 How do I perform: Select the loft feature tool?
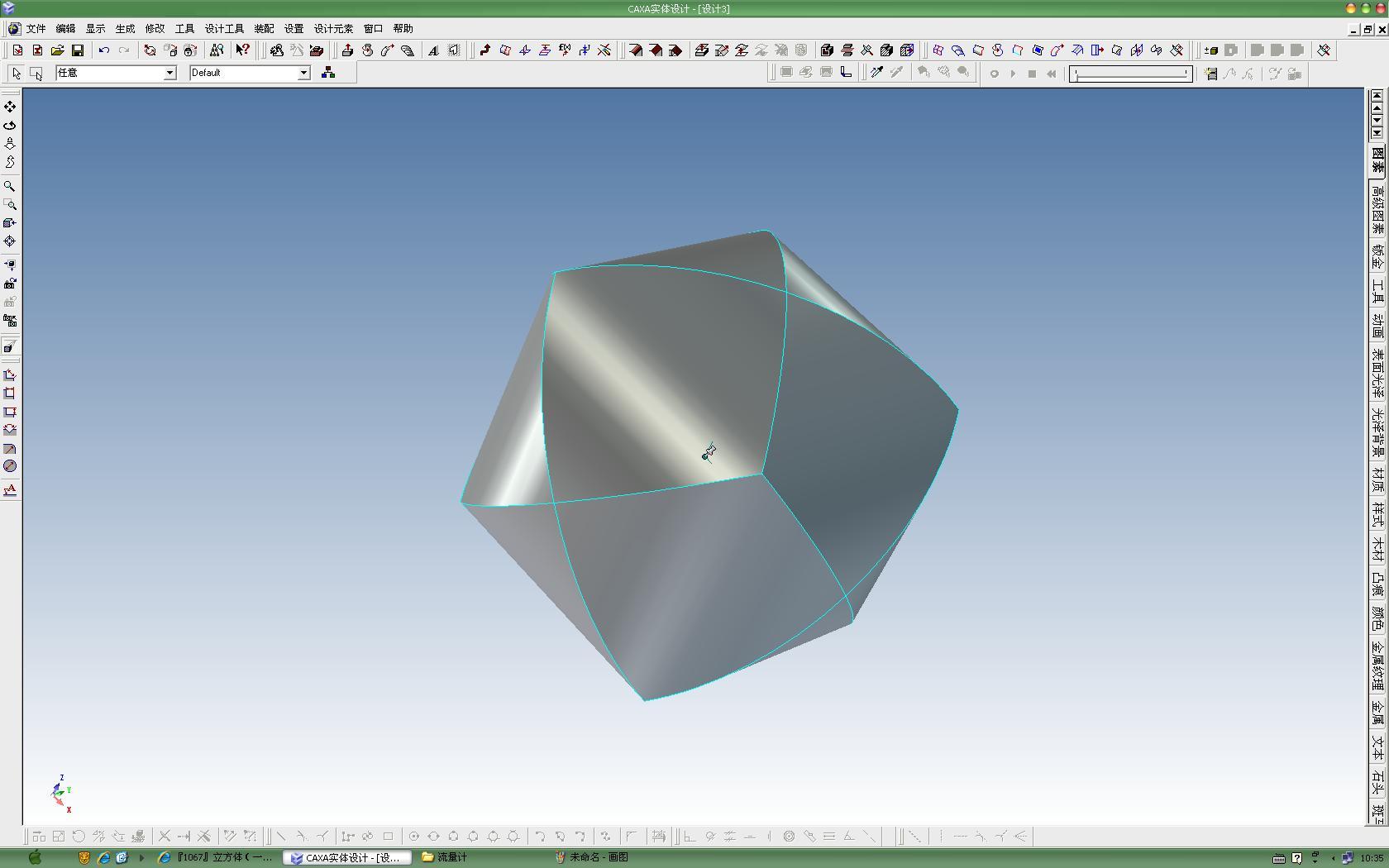pyautogui.click(x=407, y=50)
